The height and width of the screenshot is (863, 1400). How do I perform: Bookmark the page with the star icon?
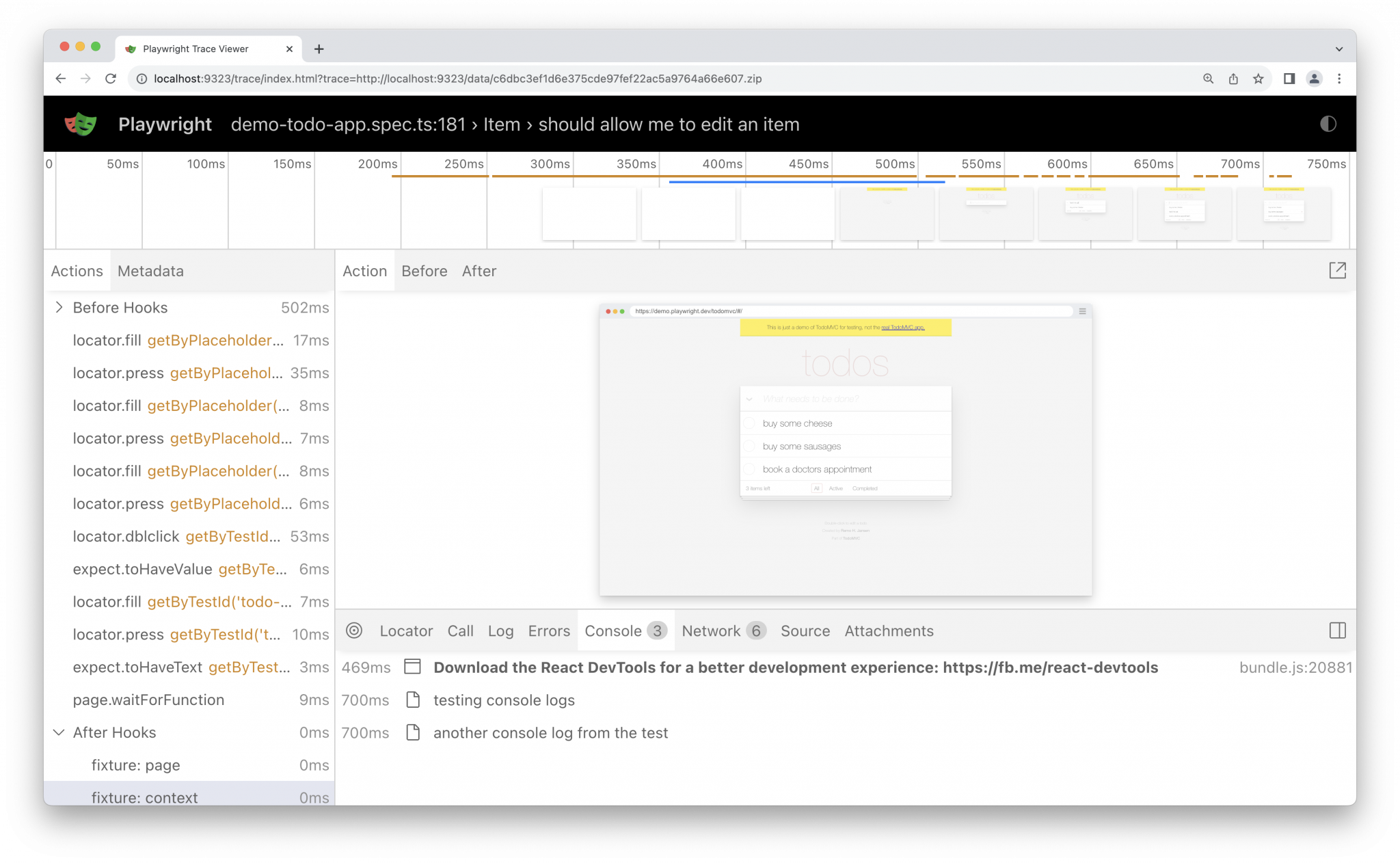[1258, 78]
